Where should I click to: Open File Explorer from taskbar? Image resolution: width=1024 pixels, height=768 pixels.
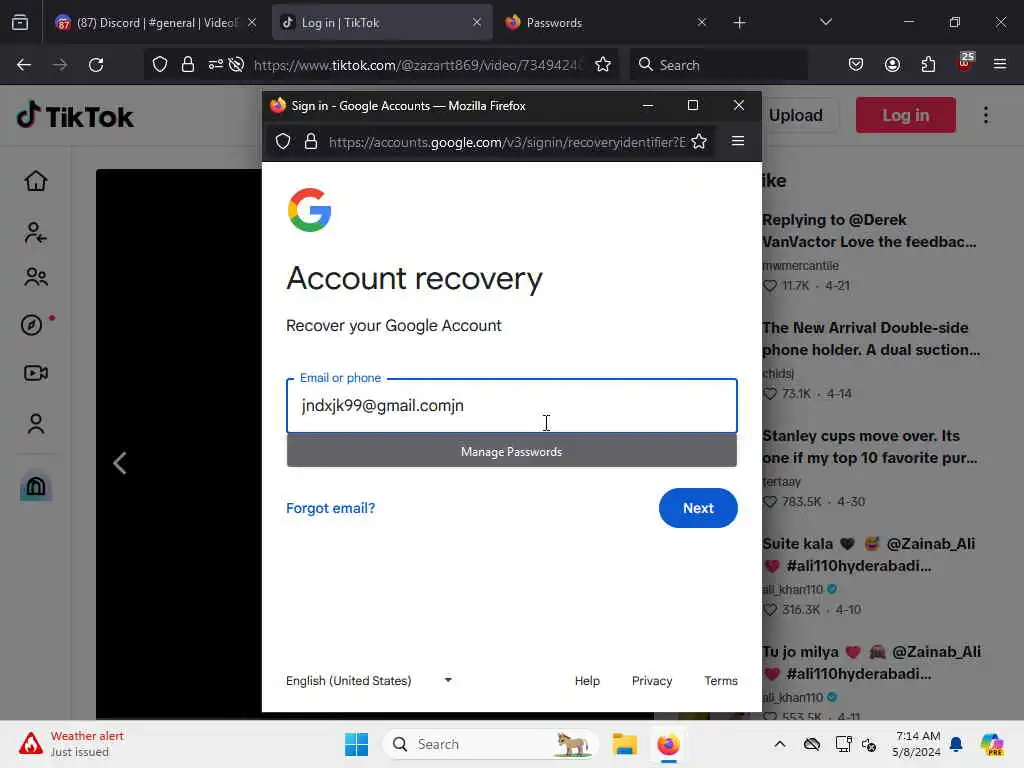(624, 744)
